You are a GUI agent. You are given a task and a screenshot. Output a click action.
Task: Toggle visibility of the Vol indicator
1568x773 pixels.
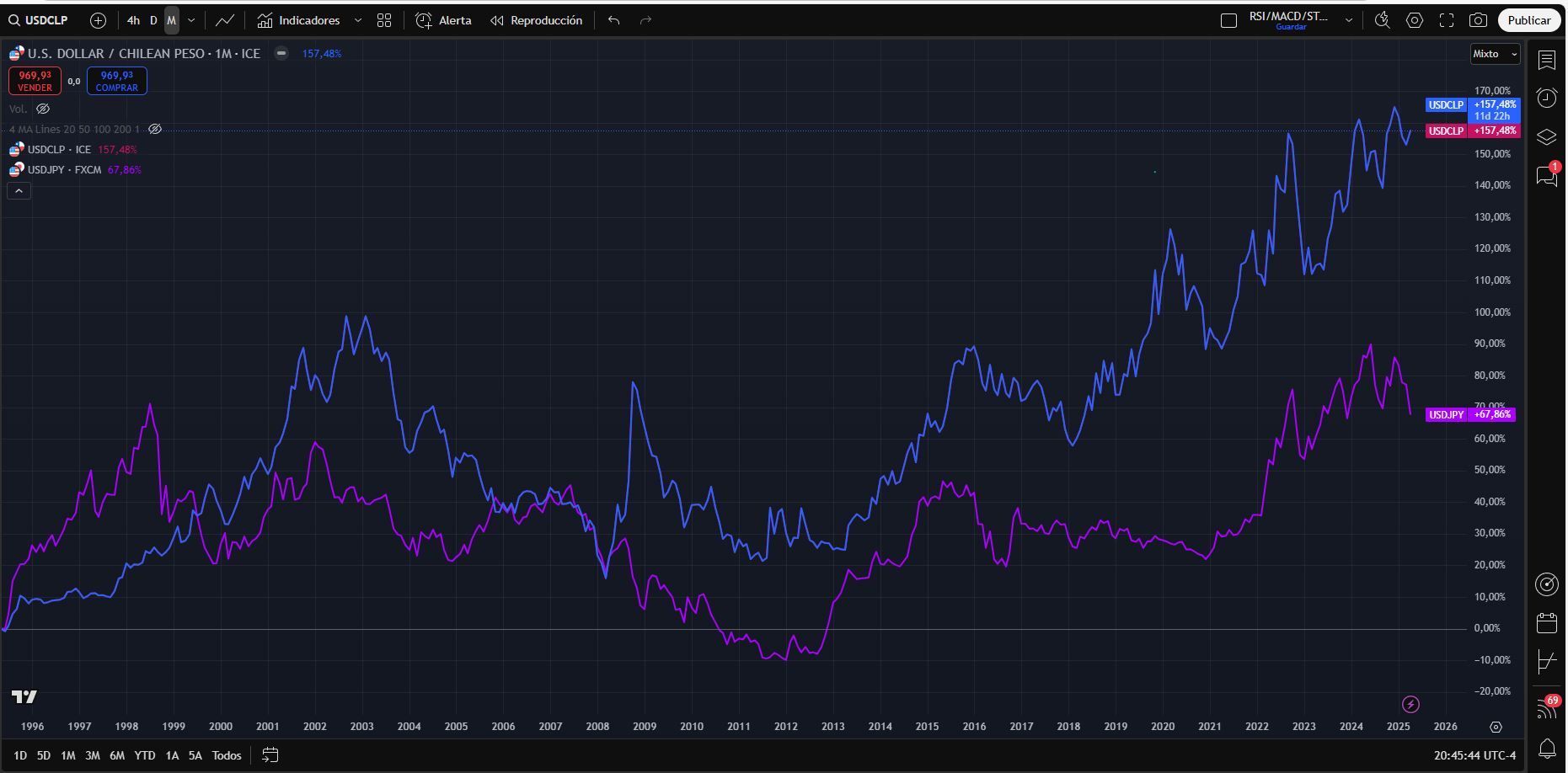43,109
